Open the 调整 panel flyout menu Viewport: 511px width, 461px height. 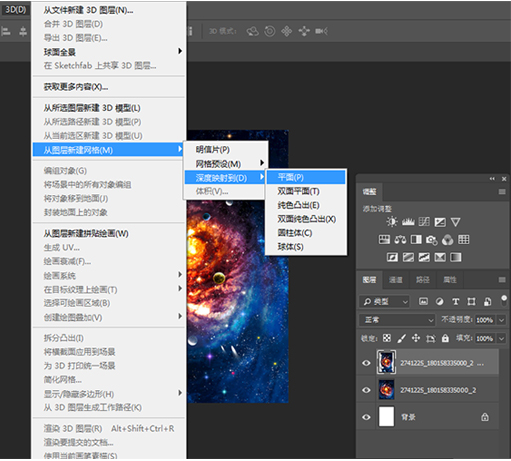[x=502, y=192]
